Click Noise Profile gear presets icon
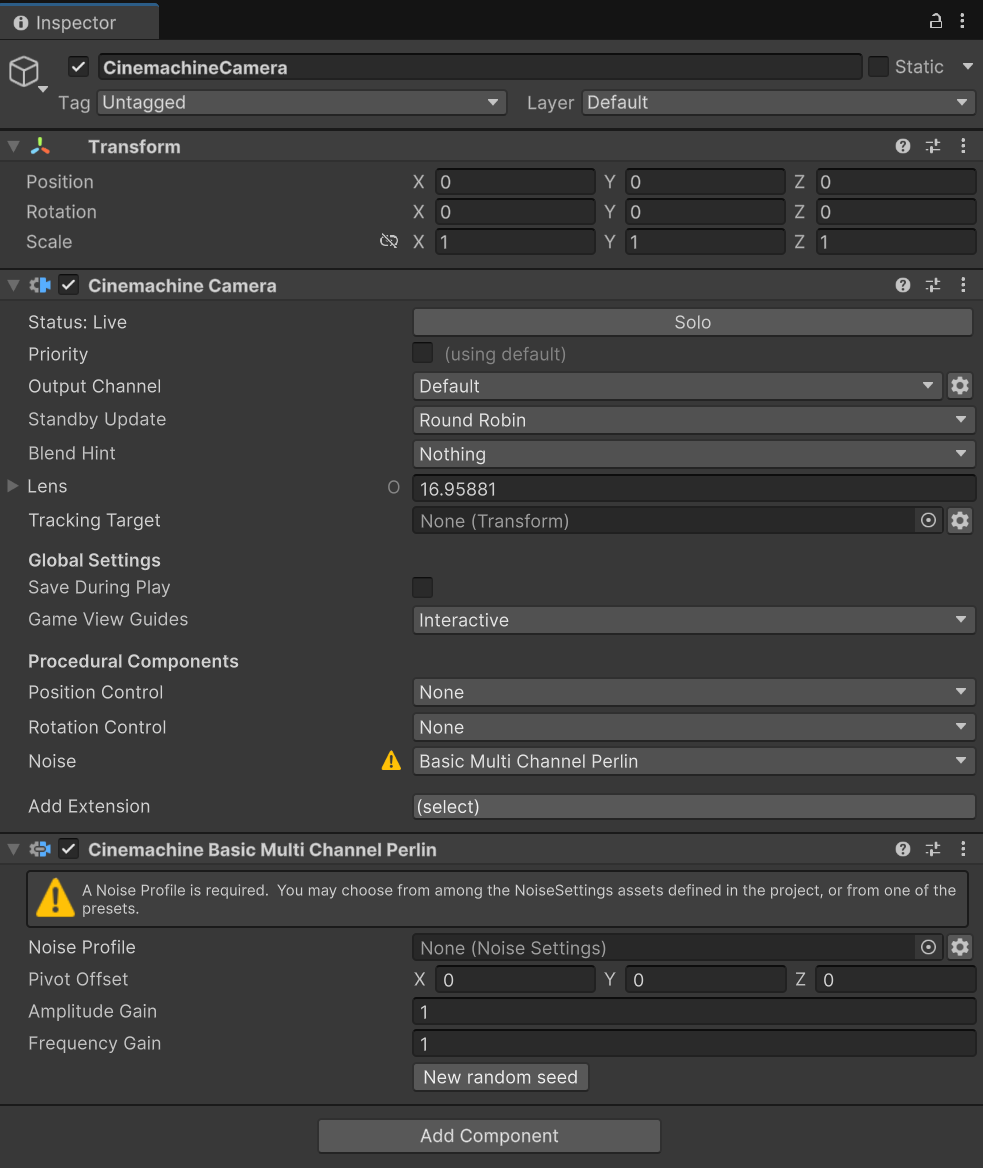983x1168 pixels. coord(960,948)
